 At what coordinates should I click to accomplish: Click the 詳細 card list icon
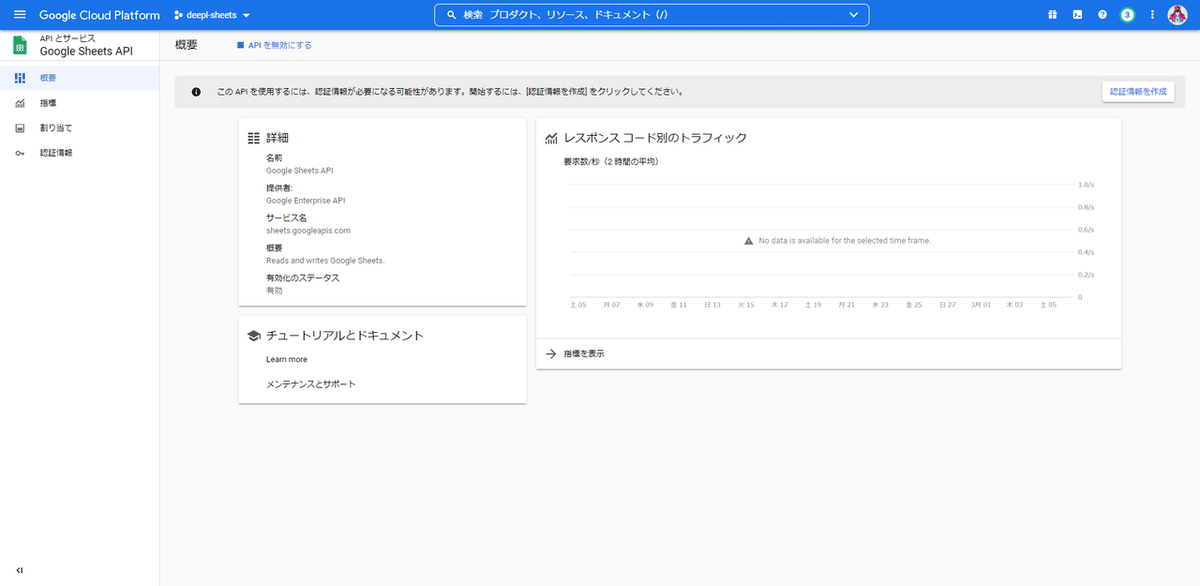(x=254, y=138)
